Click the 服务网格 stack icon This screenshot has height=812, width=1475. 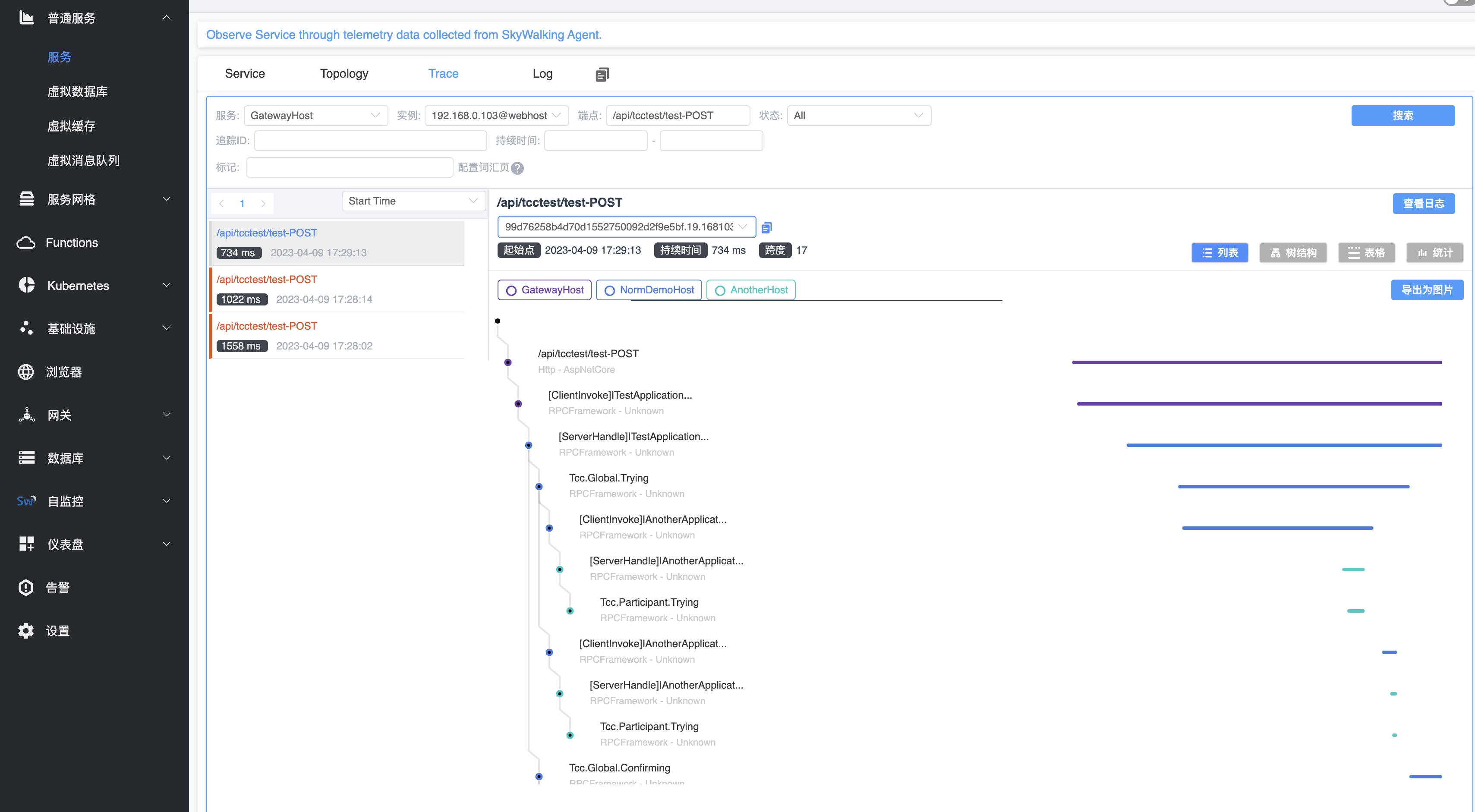(x=26, y=199)
